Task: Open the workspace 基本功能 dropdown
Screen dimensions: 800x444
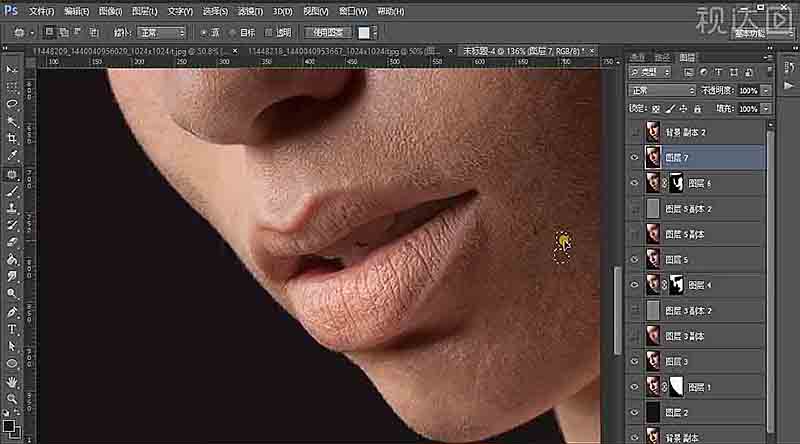Action: [763, 34]
